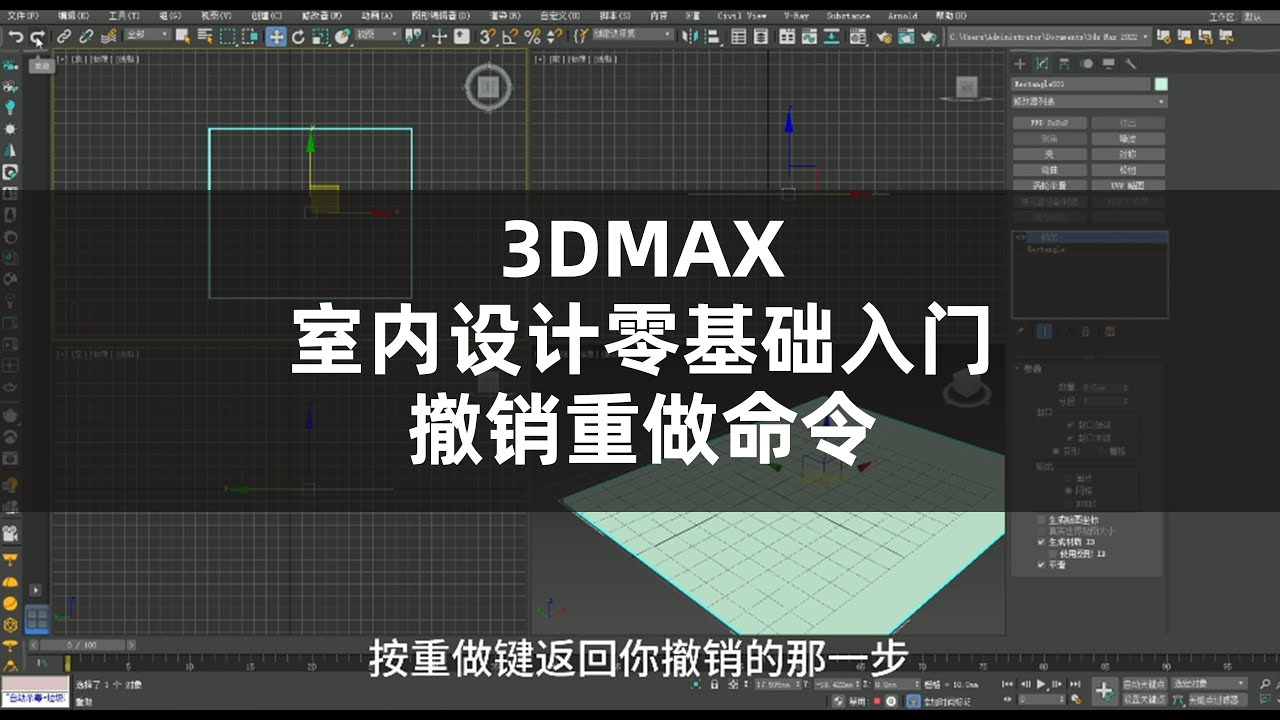Switch to the Modify panel tab
1280x720 pixels.
point(1042,64)
